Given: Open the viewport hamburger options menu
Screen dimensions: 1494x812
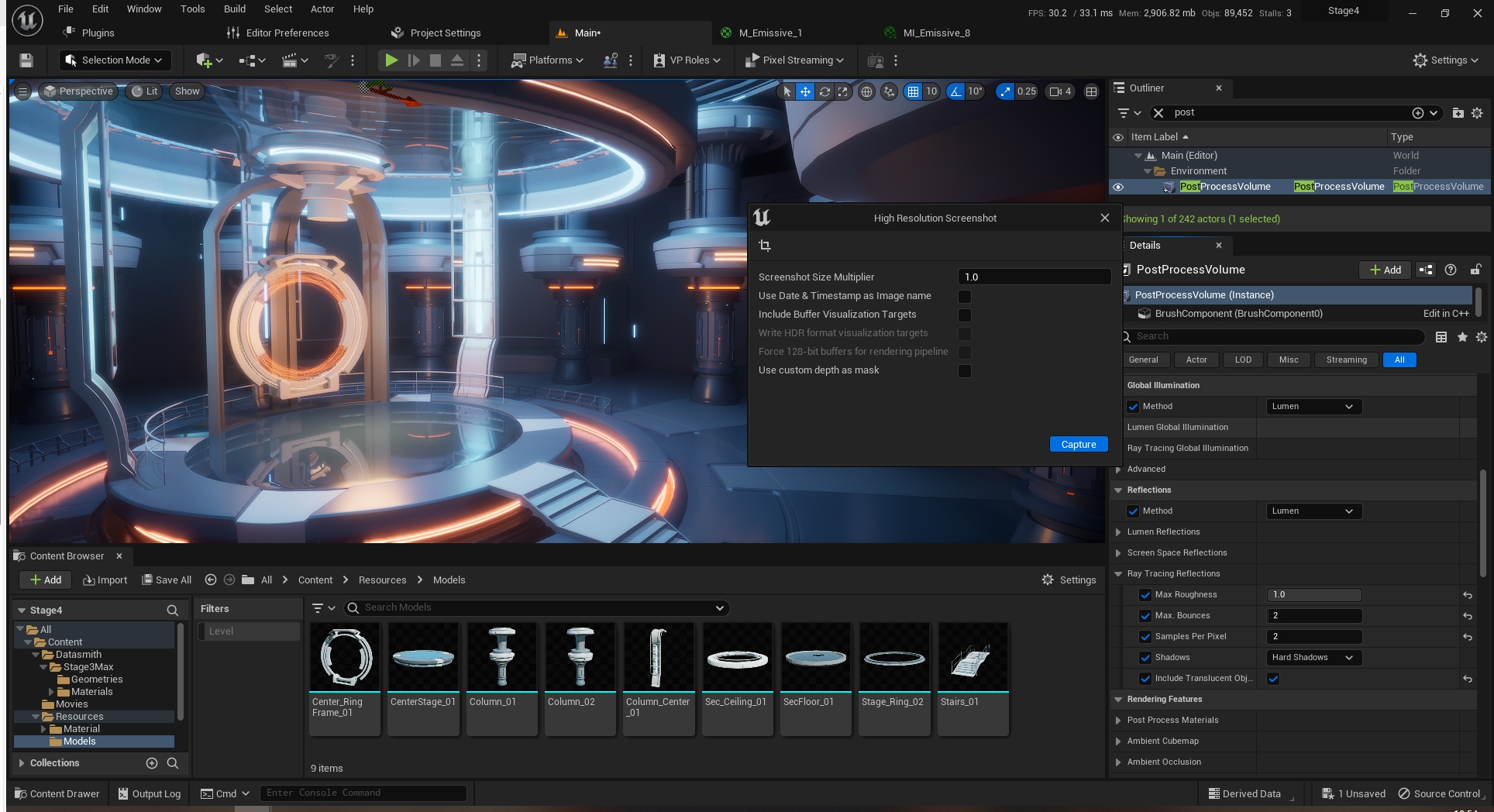Looking at the screenshot, I should pos(22,91).
